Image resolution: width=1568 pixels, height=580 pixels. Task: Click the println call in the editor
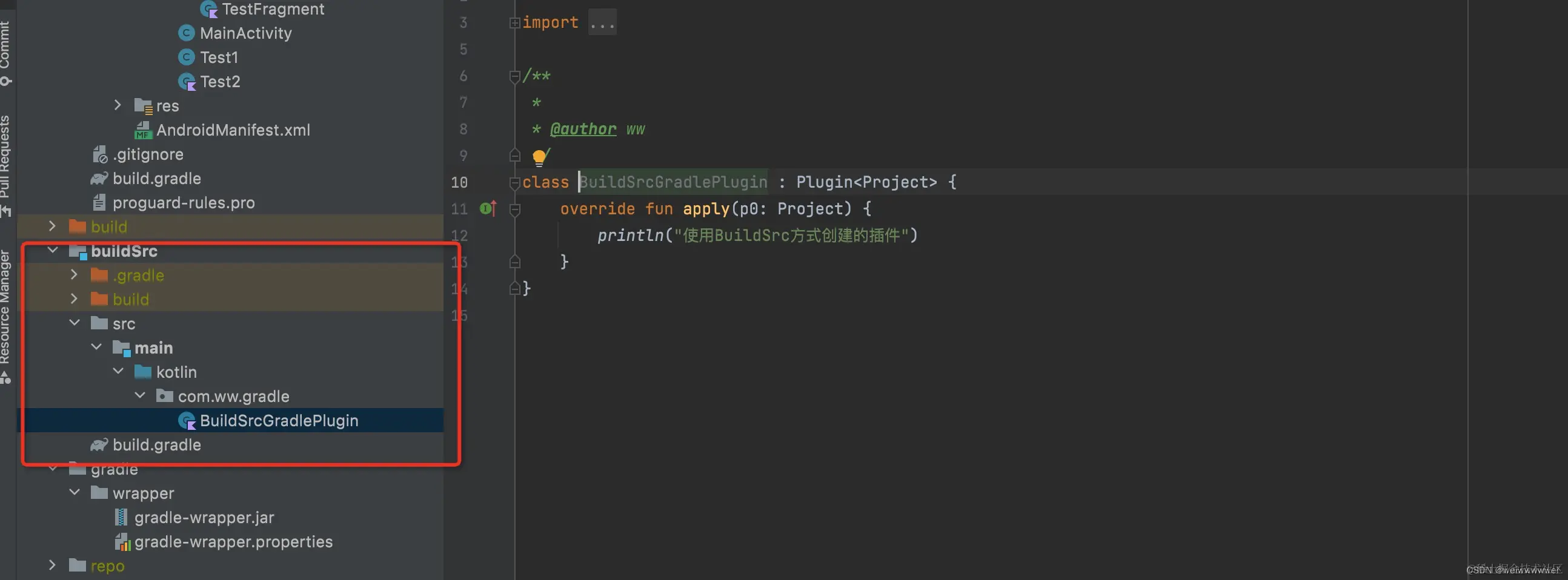[x=630, y=236]
